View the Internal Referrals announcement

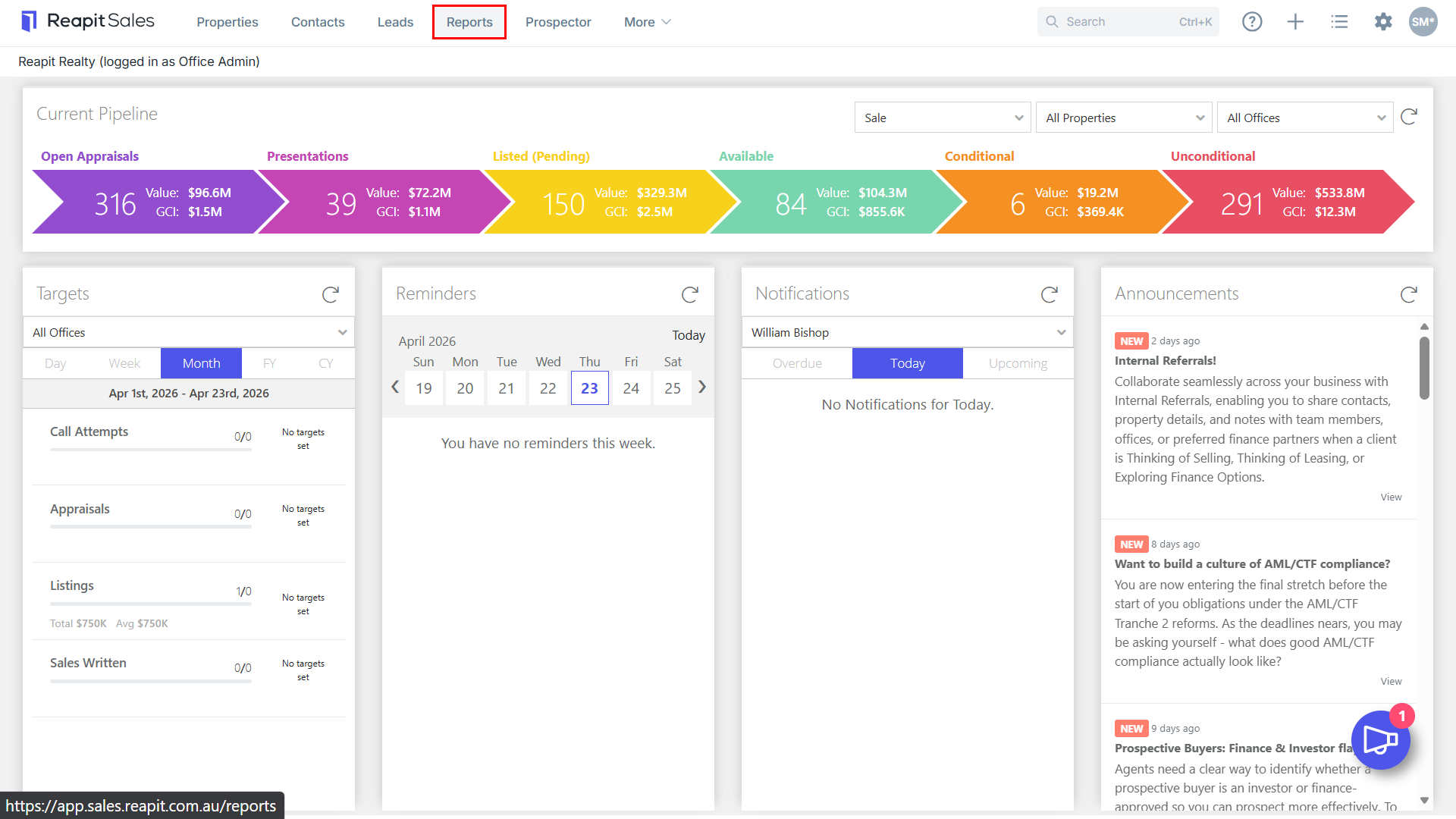[1391, 497]
